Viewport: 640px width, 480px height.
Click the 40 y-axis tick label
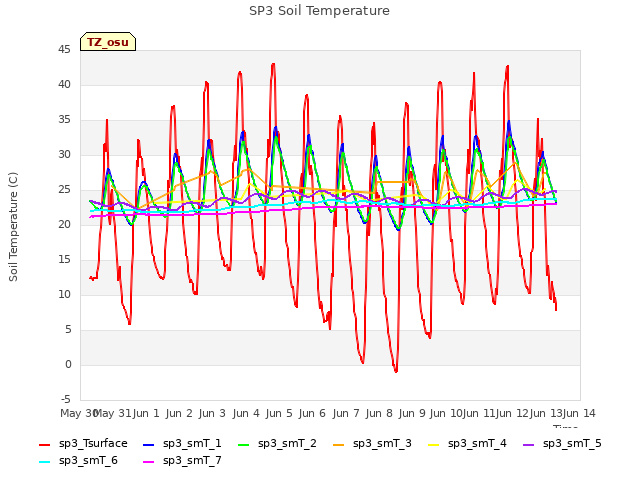click(x=64, y=84)
